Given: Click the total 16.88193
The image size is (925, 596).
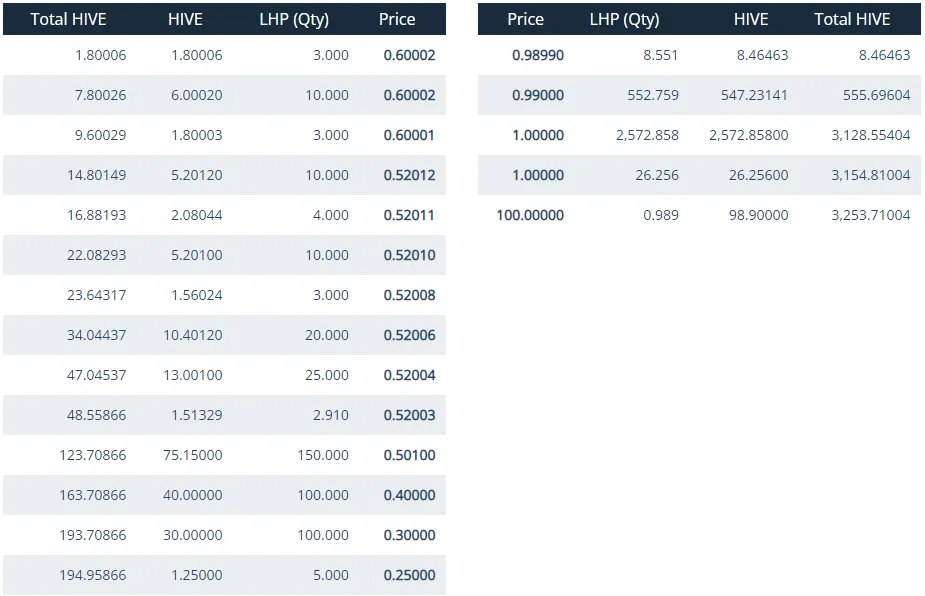Looking at the screenshot, I should click(x=96, y=215).
